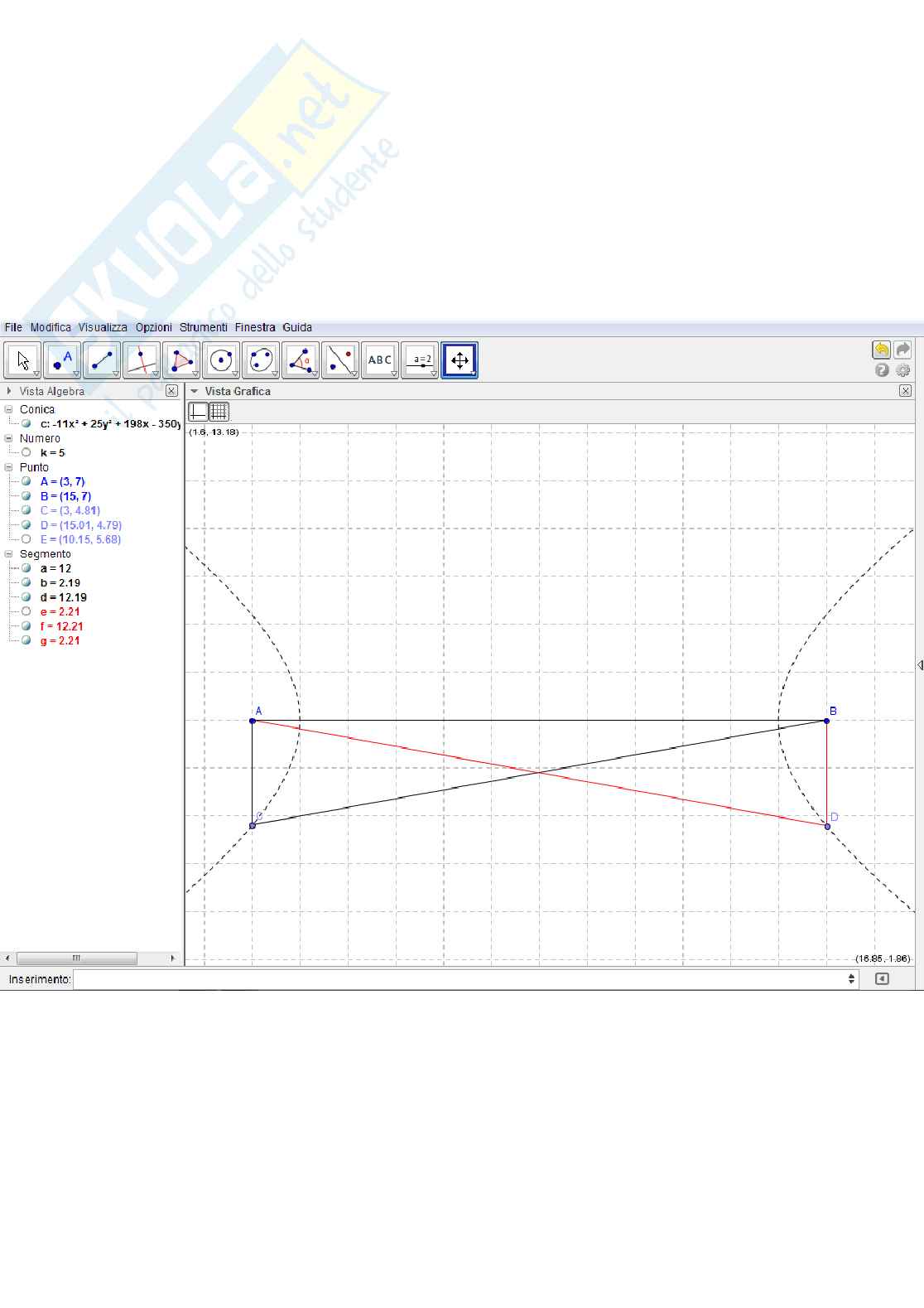Viewport: 924px width, 1308px height.
Task: Select the New Point tool
Action: (61, 360)
